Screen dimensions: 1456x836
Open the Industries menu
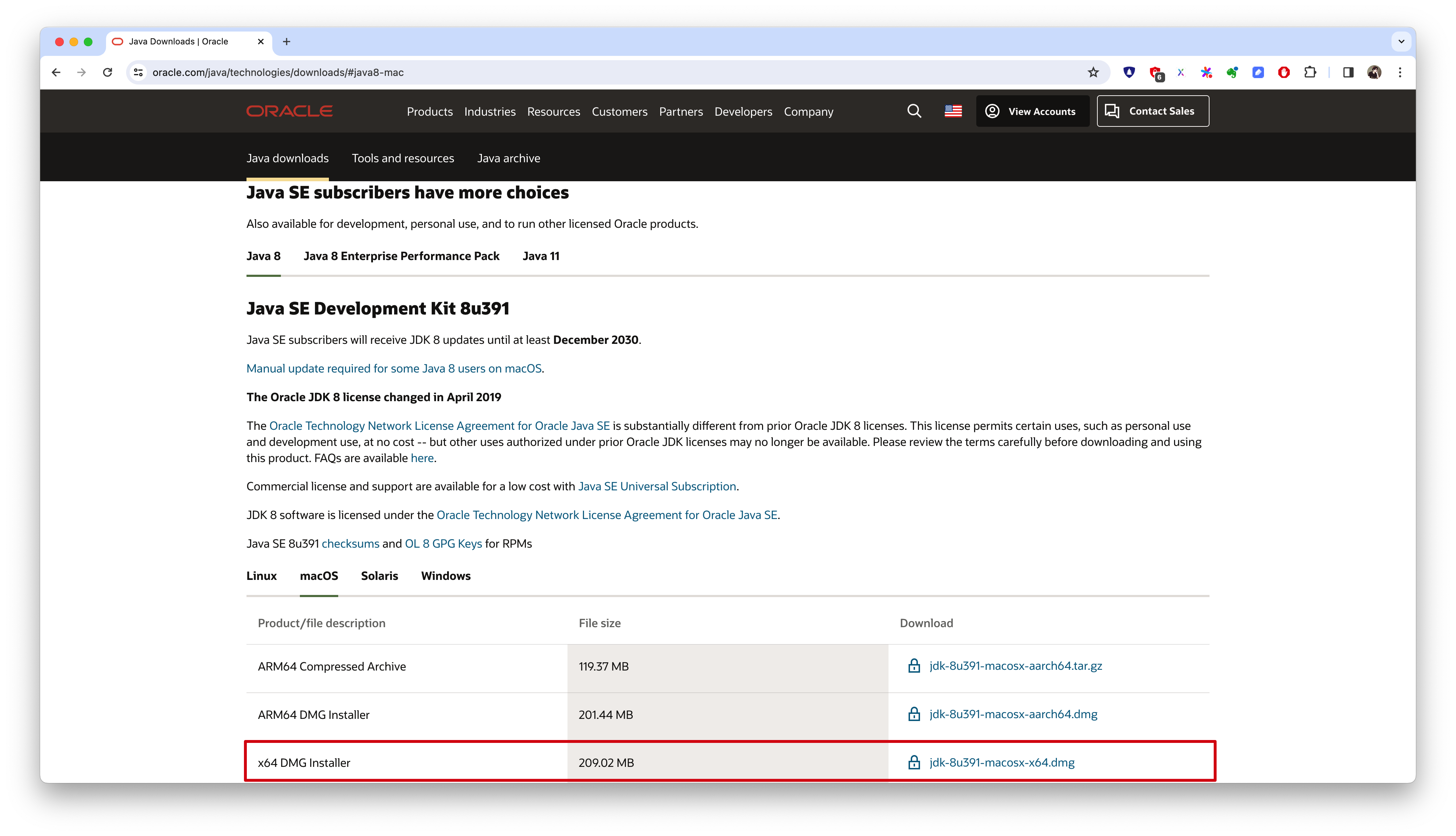[x=490, y=111]
